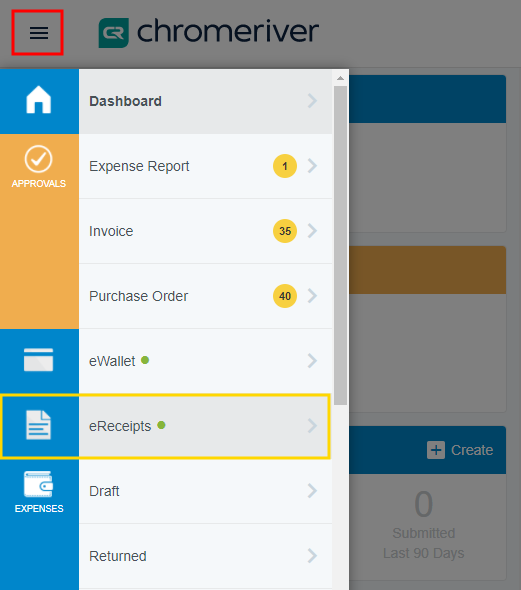Open the Home icon in the sidebar
Image resolution: width=521 pixels, height=590 pixels.
tap(39, 100)
